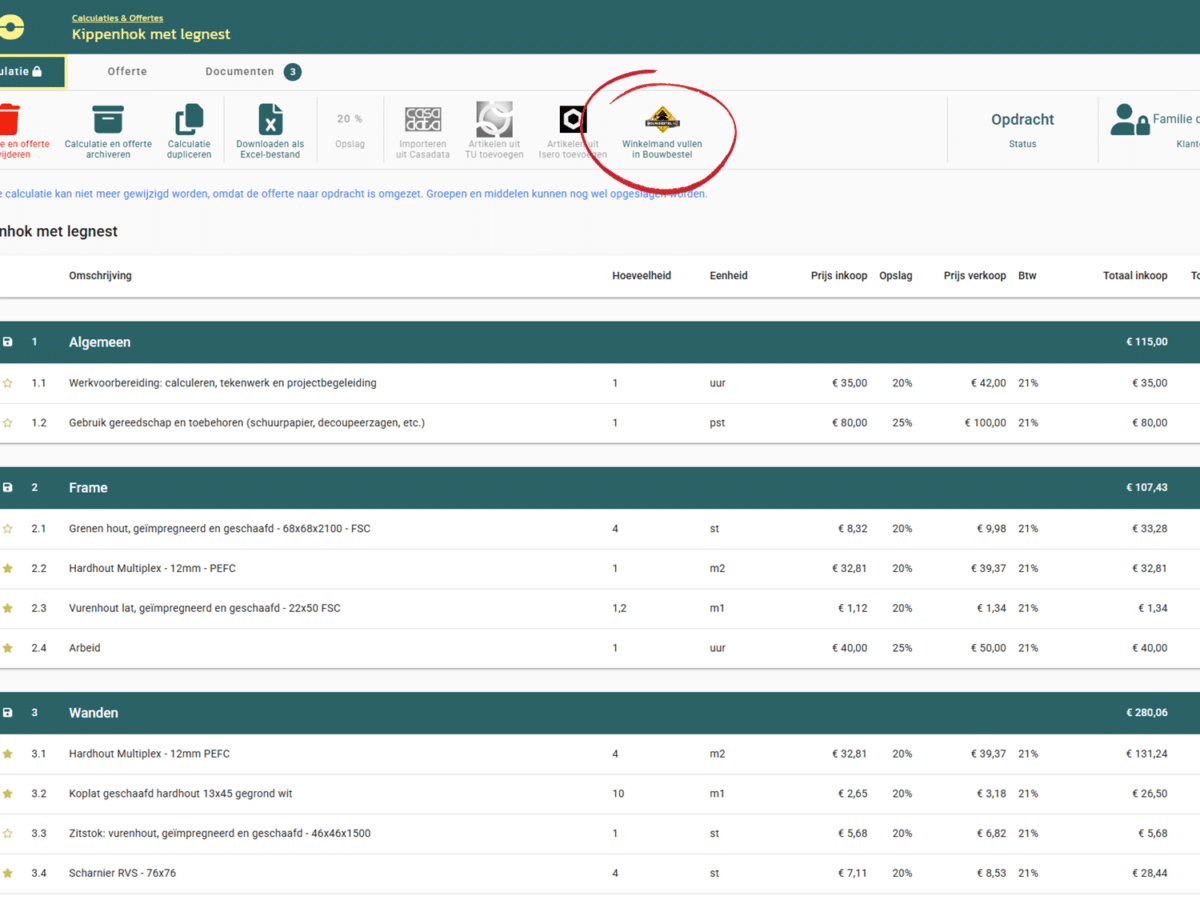Click the Prijs verkoop column header
Image resolution: width=1200 pixels, height=900 pixels.
click(975, 276)
